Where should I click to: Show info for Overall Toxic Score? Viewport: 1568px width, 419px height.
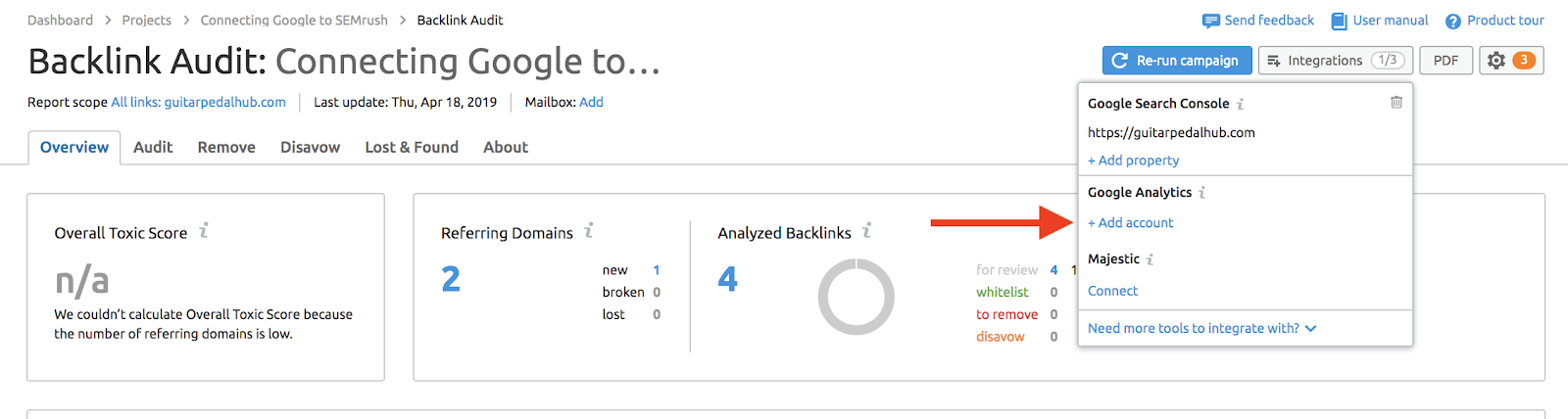tap(204, 231)
